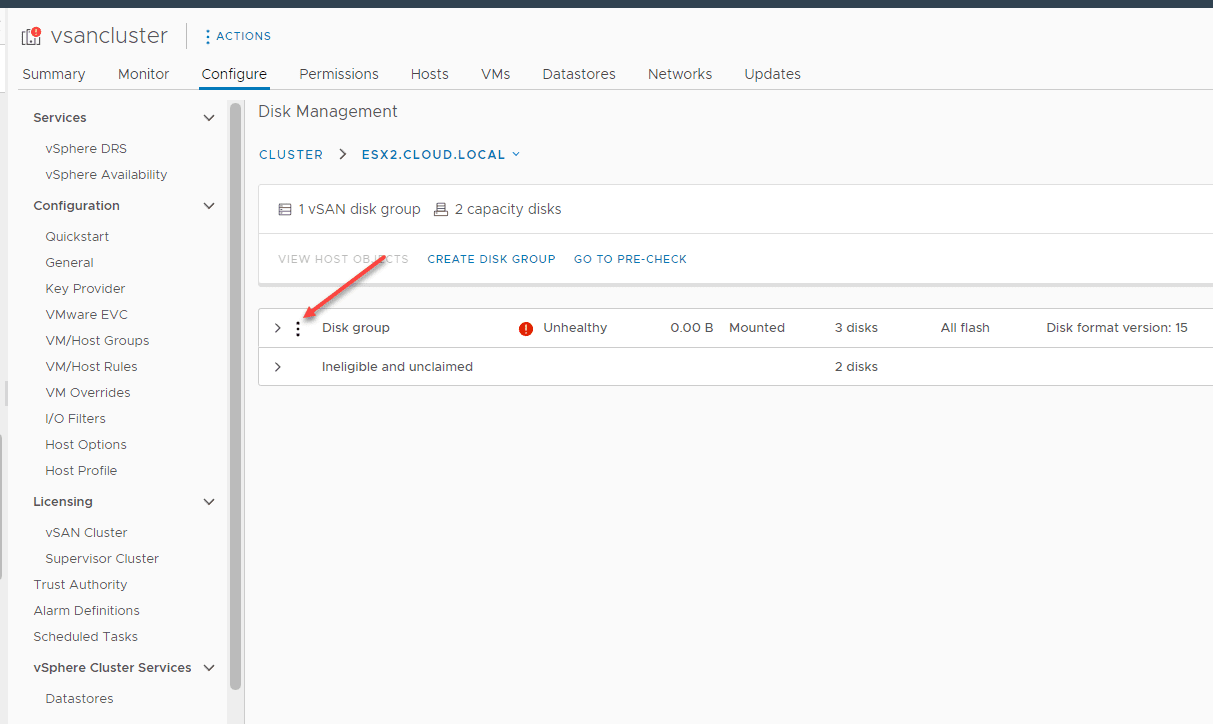Collapse the Licensing section
Screen dimensions: 1213x724
tap(209, 502)
